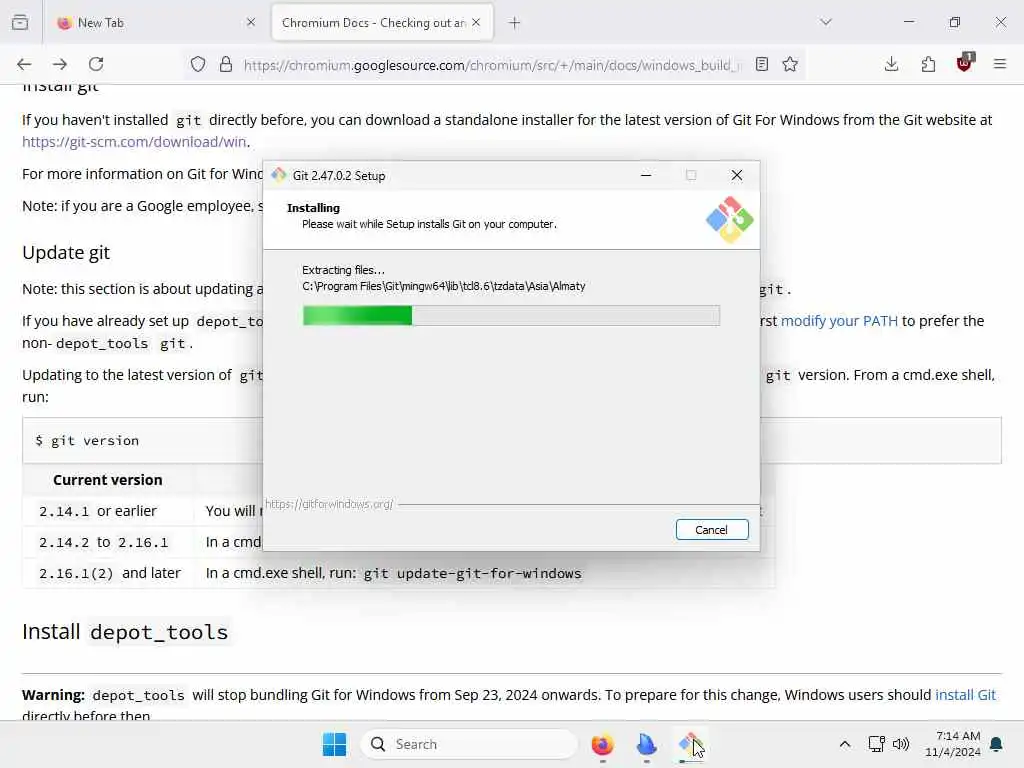Click 'Current version' table header
The image size is (1024, 768).
coord(108,480)
